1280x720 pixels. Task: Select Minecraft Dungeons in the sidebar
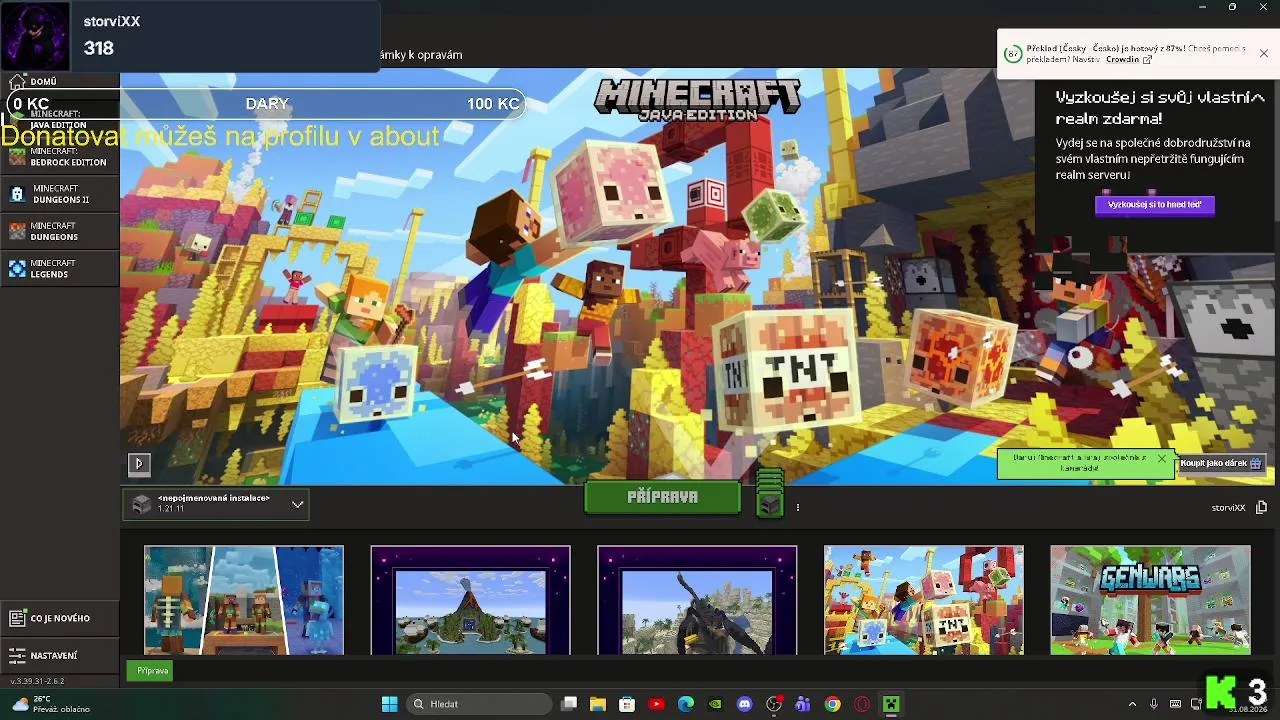pyautogui.click(x=59, y=231)
